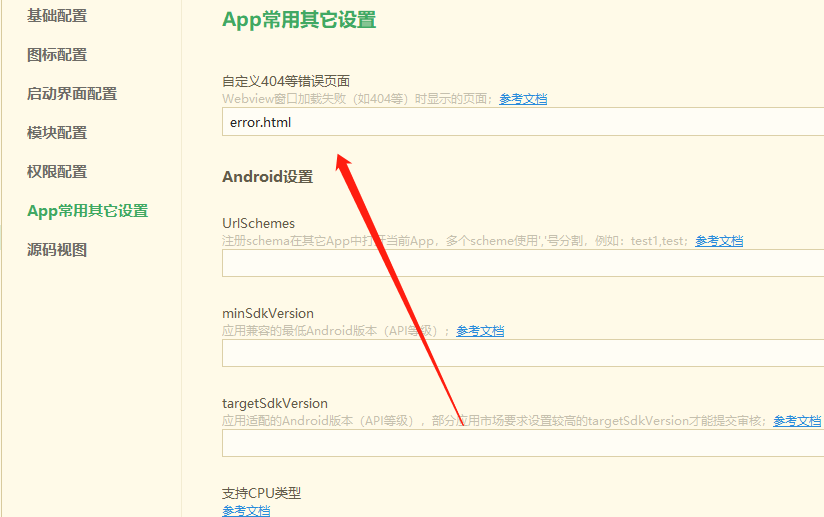Image resolution: width=824 pixels, height=517 pixels.
Task: Click the 自定义404等错误页面 label text
Action: [x=285, y=81]
